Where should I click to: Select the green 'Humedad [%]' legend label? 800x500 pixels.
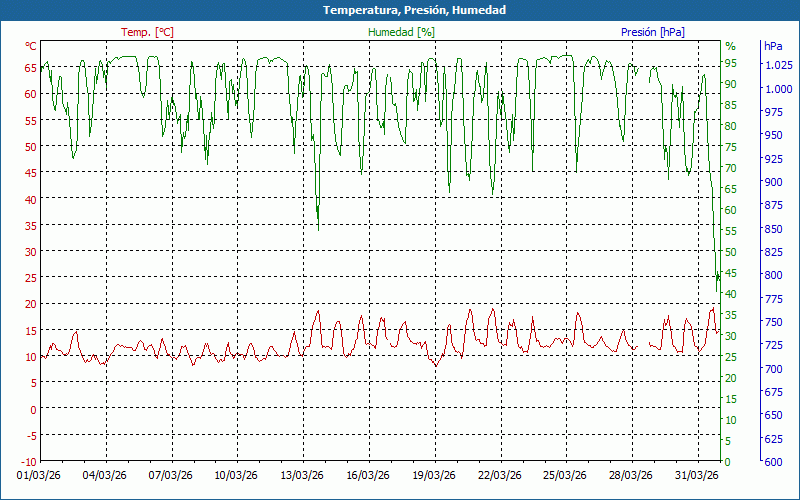[x=402, y=32]
